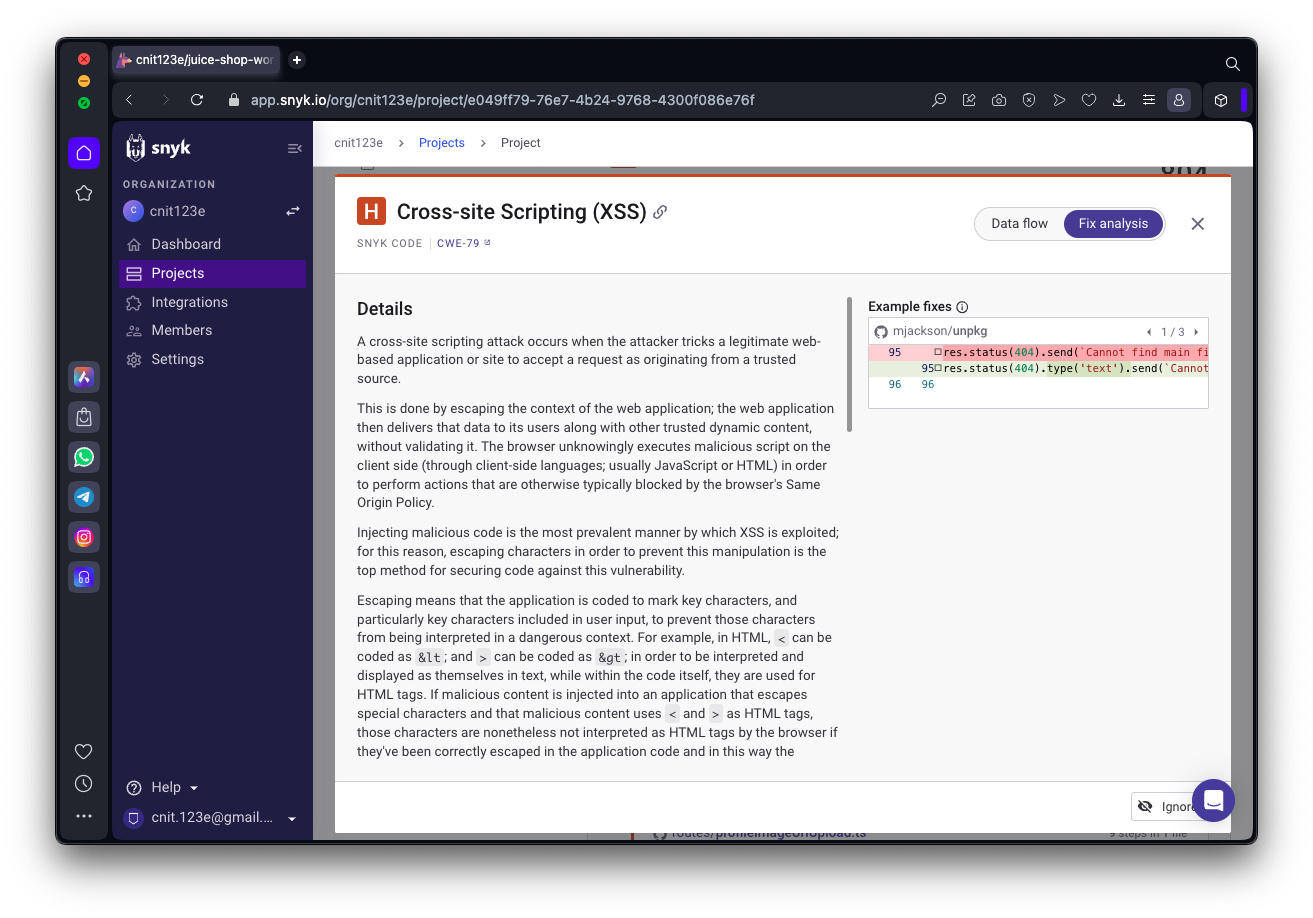The height and width of the screenshot is (918, 1313).
Task: Show the previous example fix
Action: [1149, 332]
